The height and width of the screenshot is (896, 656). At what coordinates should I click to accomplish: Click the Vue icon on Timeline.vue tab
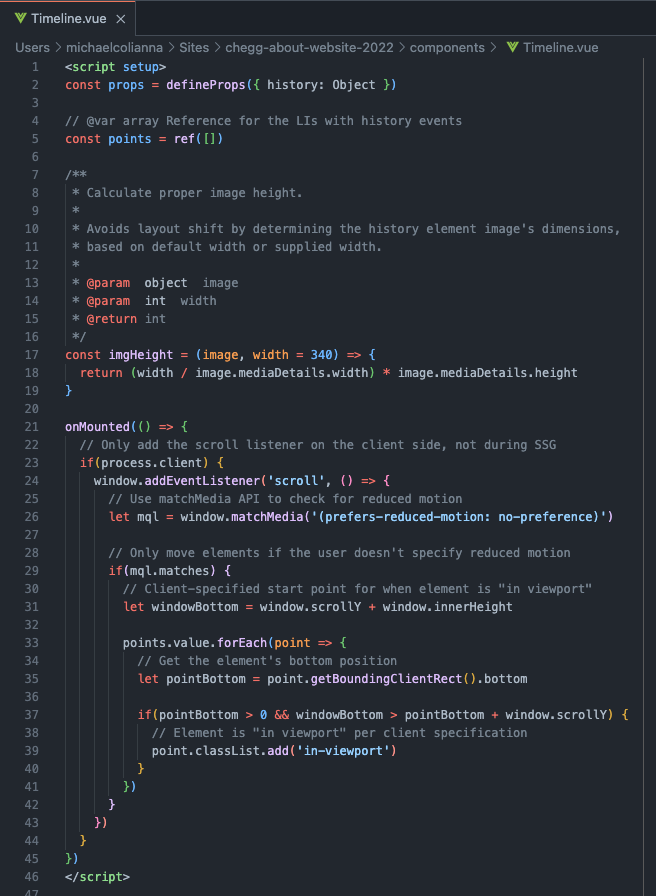(x=21, y=19)
